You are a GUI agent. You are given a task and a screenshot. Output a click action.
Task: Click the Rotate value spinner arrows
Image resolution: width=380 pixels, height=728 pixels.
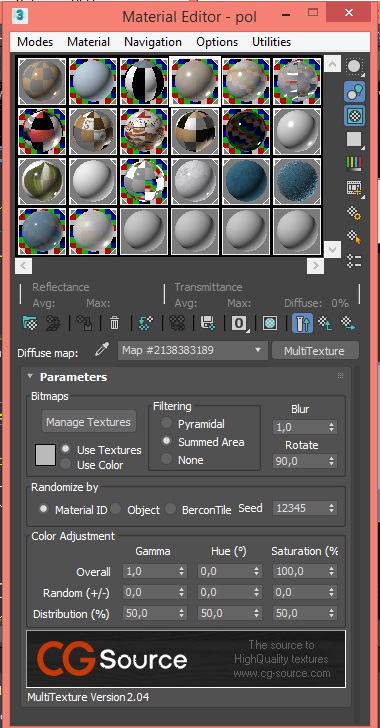331,461
